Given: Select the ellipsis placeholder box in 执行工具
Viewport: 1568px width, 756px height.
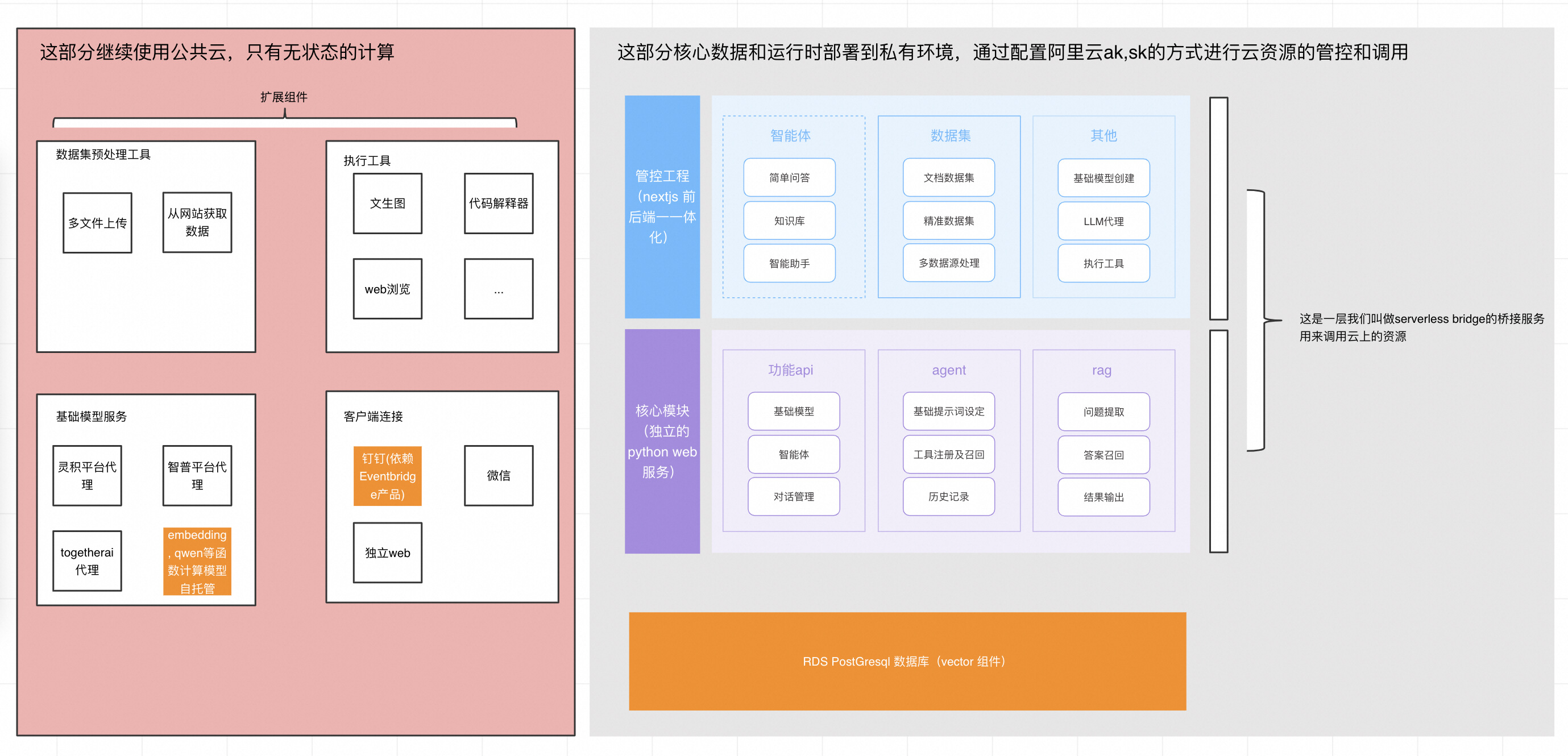Looking at the screenshot, I should pos(499,289).
